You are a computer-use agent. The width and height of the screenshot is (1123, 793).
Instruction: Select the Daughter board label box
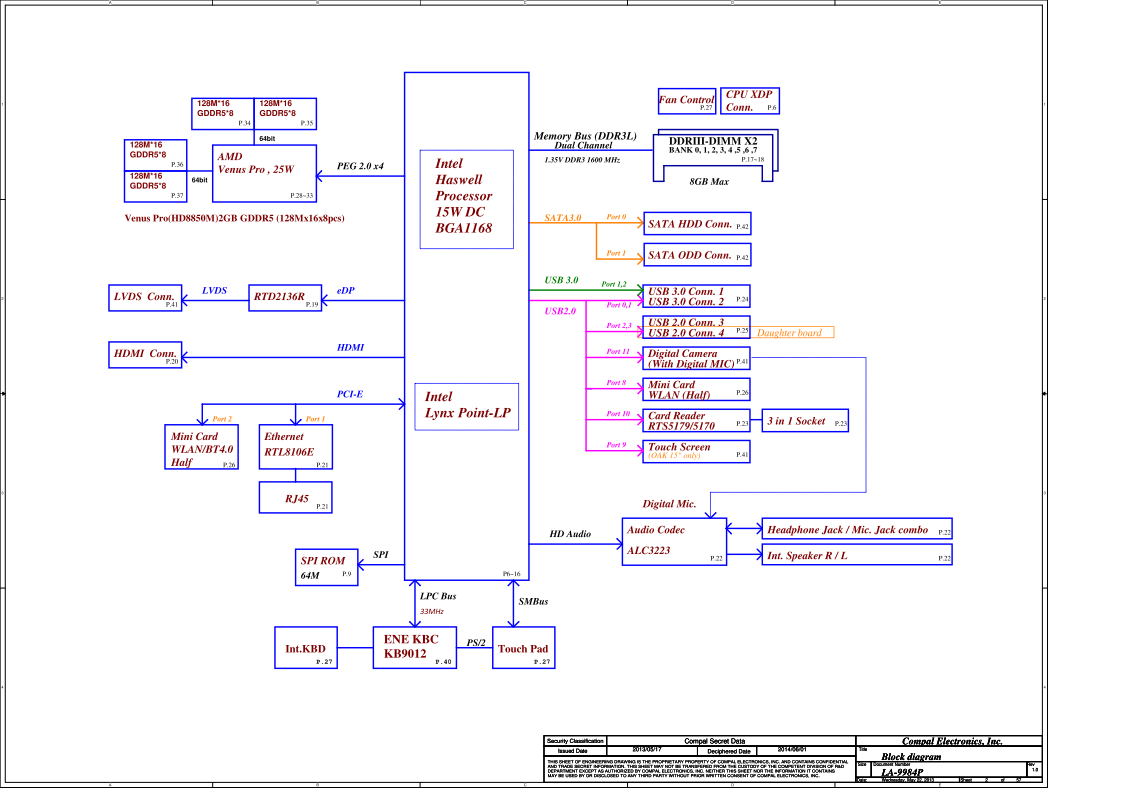793,333
